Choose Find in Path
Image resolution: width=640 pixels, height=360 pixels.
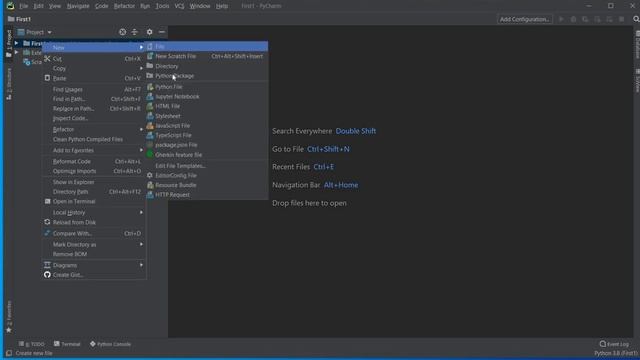(94, 99)
